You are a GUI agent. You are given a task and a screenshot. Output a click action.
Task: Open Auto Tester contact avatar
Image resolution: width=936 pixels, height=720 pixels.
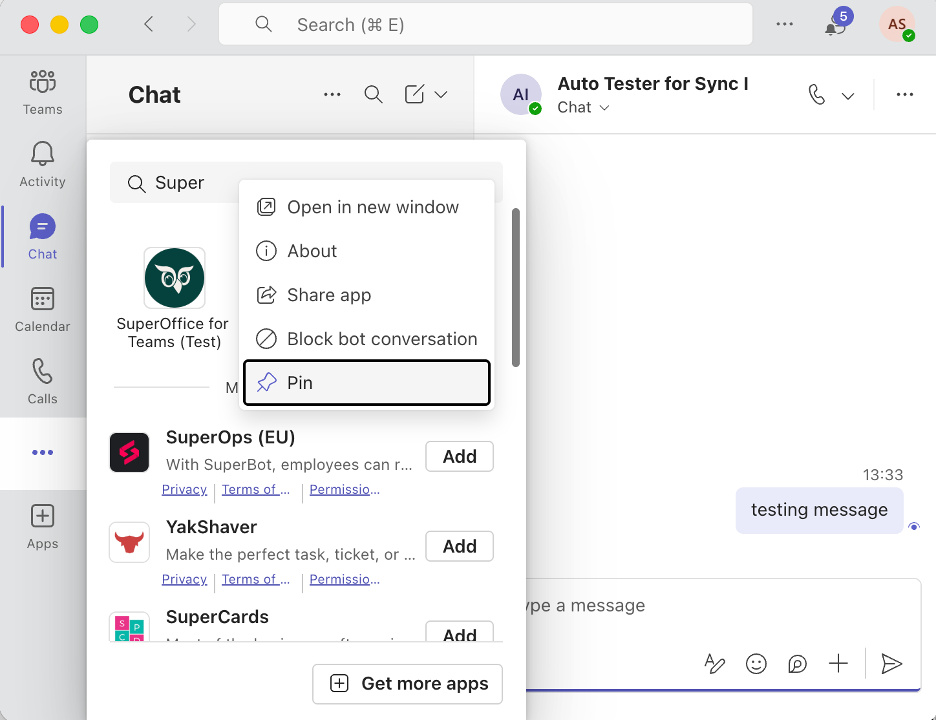coord(521,94)
